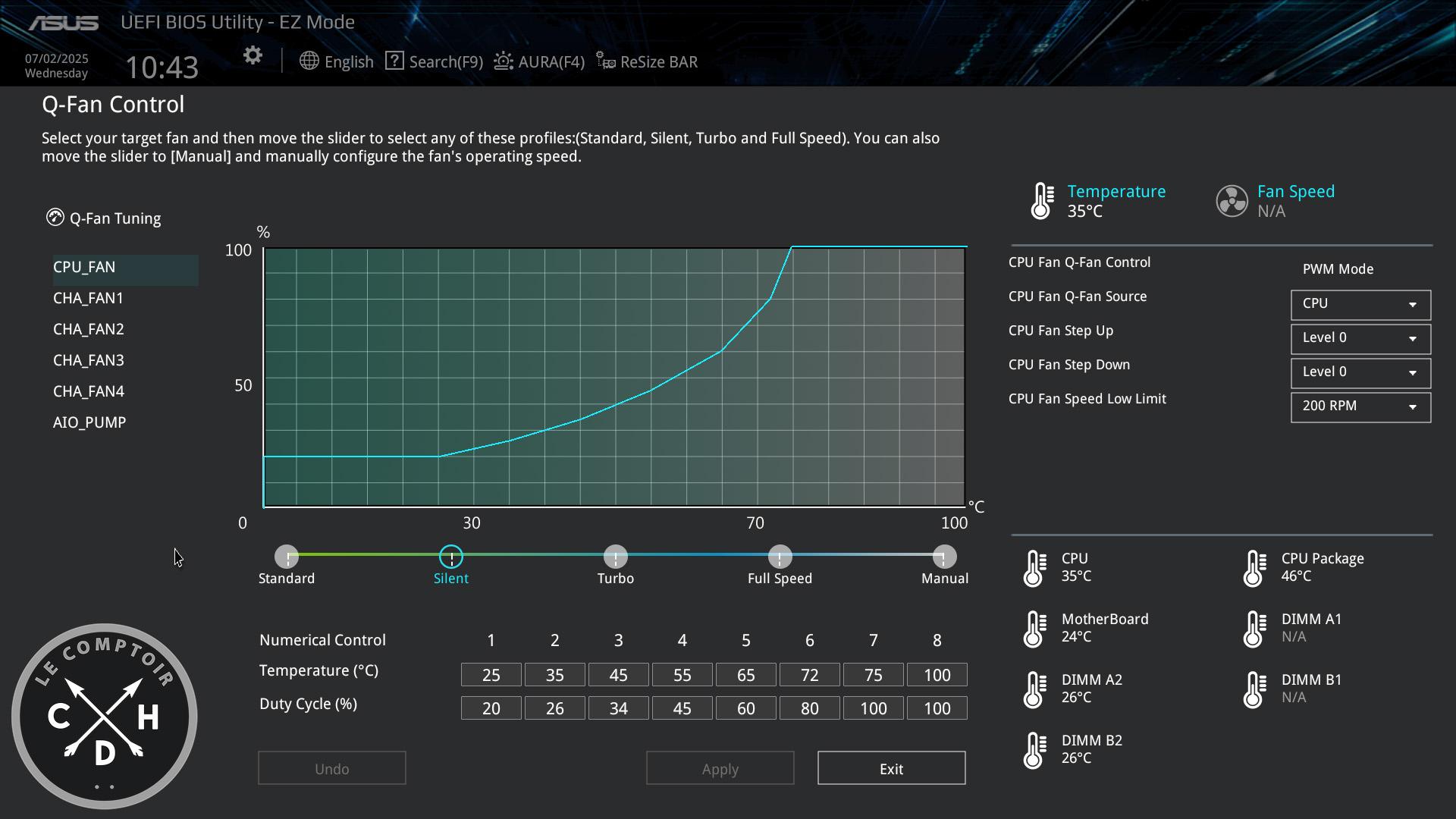Open AURA(F4) lighting icon

(x=504, y=61)
